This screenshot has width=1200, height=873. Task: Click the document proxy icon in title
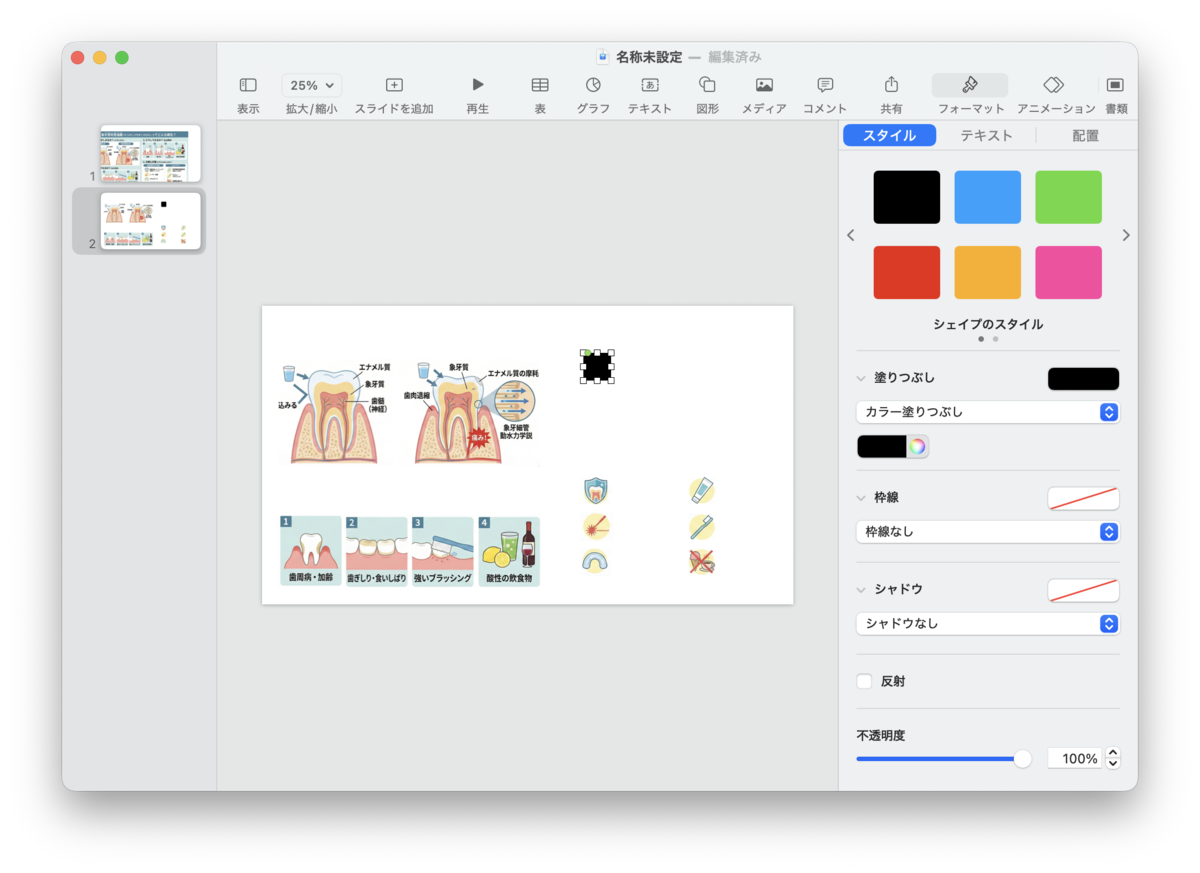(x=603, y=57)
